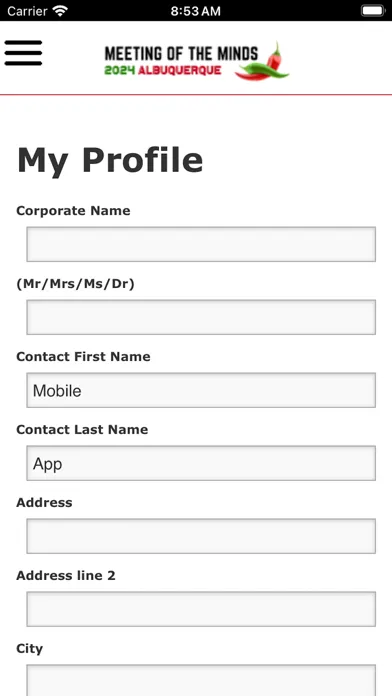Viewport: 392px width, 696px height.
Task: Focus the Corporate Name text box
Action: tap(201, 244)
